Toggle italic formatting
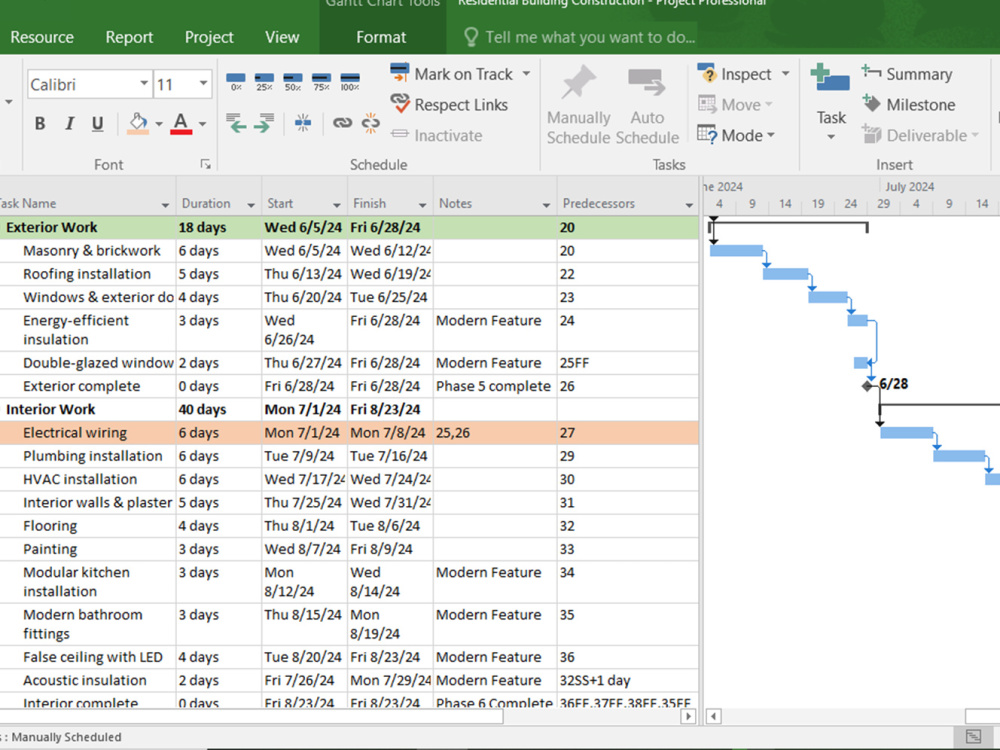Image resolution: width=1000 pixels, height=750 pixels. [x=70, y=123]
